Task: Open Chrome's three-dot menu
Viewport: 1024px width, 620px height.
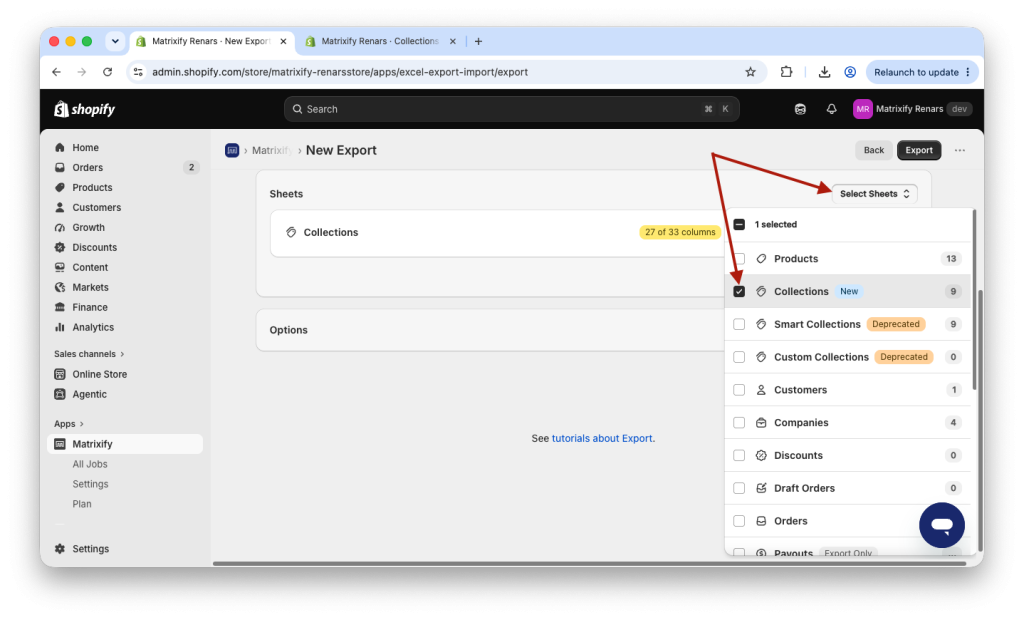Action: click(968, 72)
